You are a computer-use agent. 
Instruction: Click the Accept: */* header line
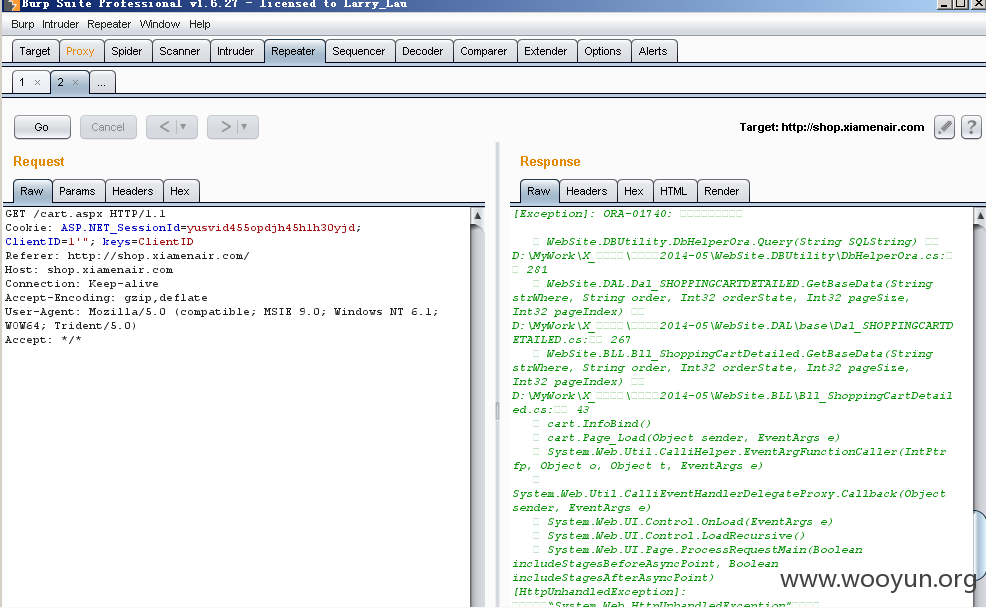(x=43, y=340)
